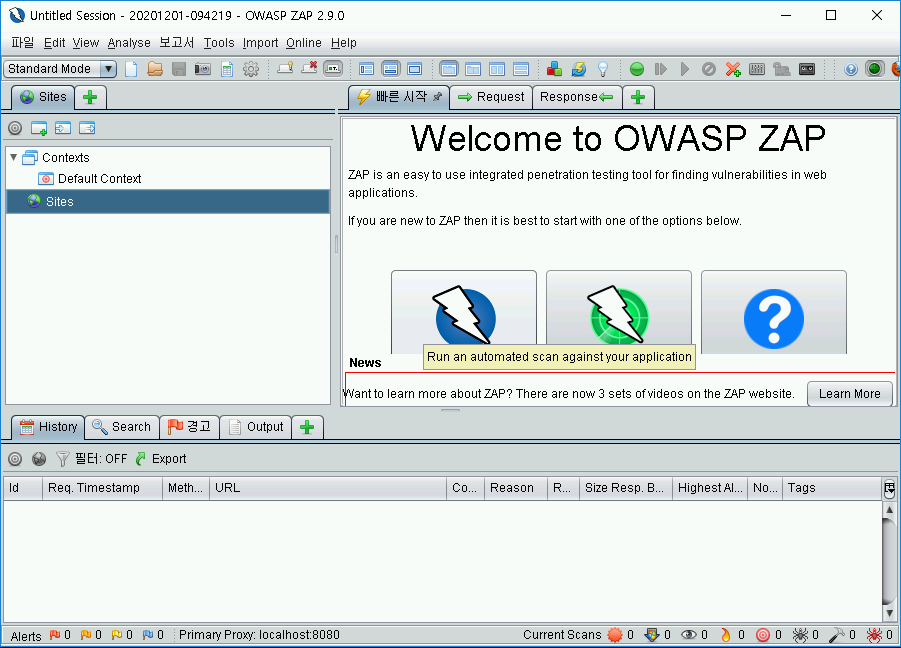Open the Search tab
Image resolution: width=901 pixels, height=648 pixels.
click(122, 427)
